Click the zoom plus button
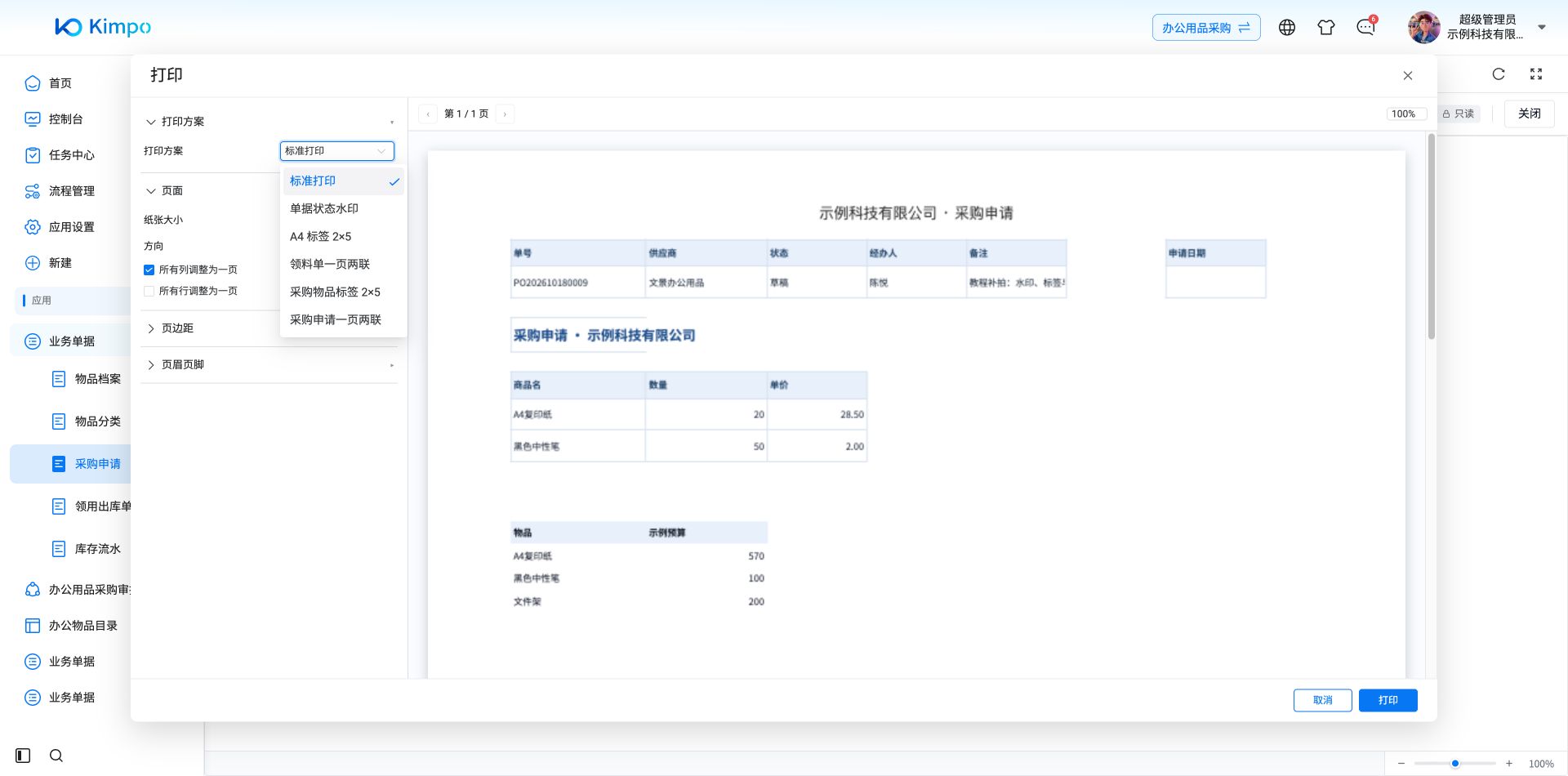 pos(1509,764)
